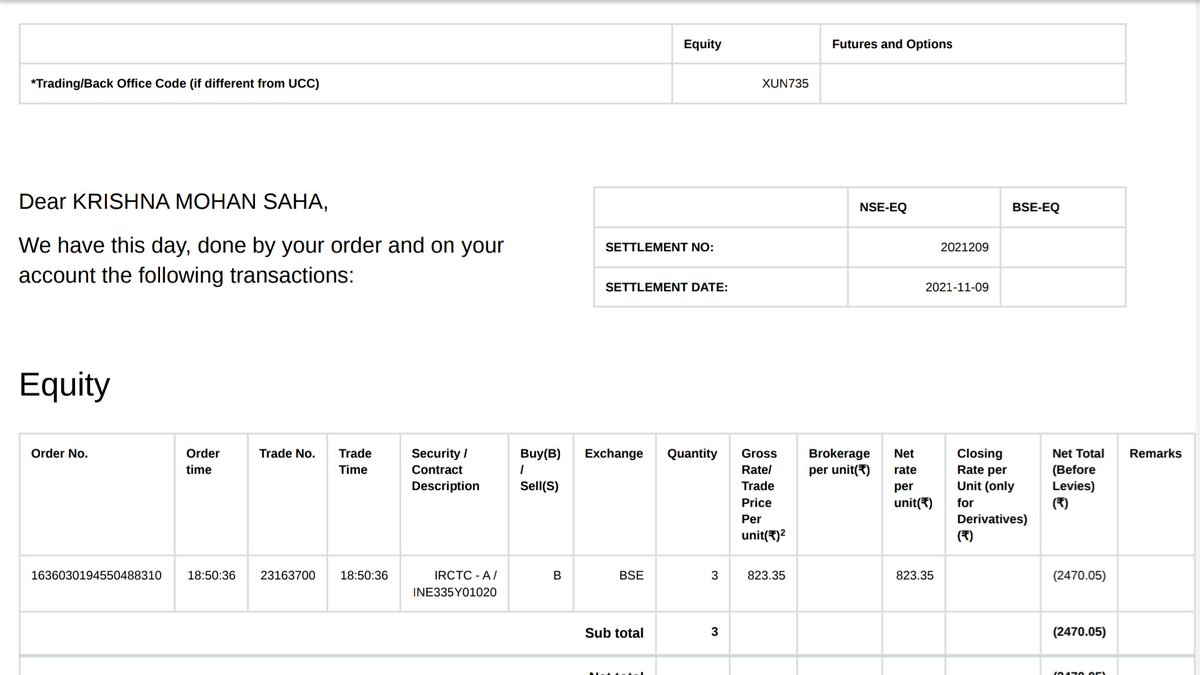The height and width of the screenshot is (675, 1200).
Task: Select trading code XUN735
Action: [785, 84]
